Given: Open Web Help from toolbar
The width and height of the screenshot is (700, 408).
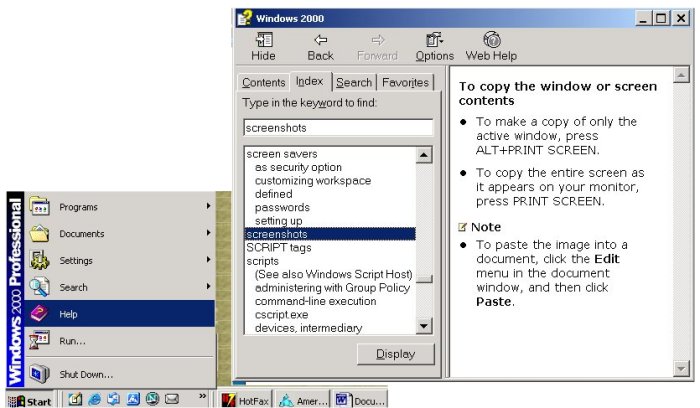Looking at the screenshot, I should pyautogui.click(x=491, y=46).
